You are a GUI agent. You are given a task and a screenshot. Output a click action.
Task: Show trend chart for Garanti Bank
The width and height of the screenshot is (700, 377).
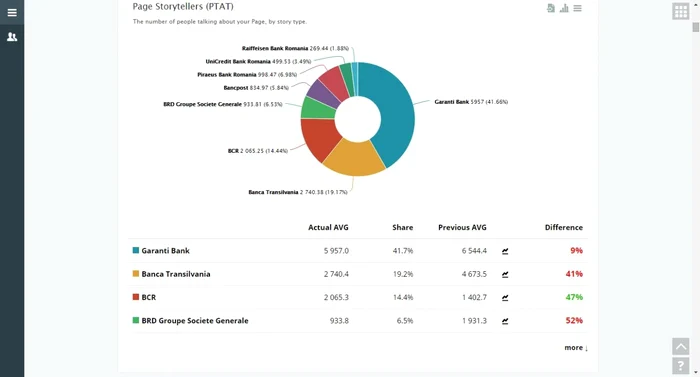(x=505, y=251)
